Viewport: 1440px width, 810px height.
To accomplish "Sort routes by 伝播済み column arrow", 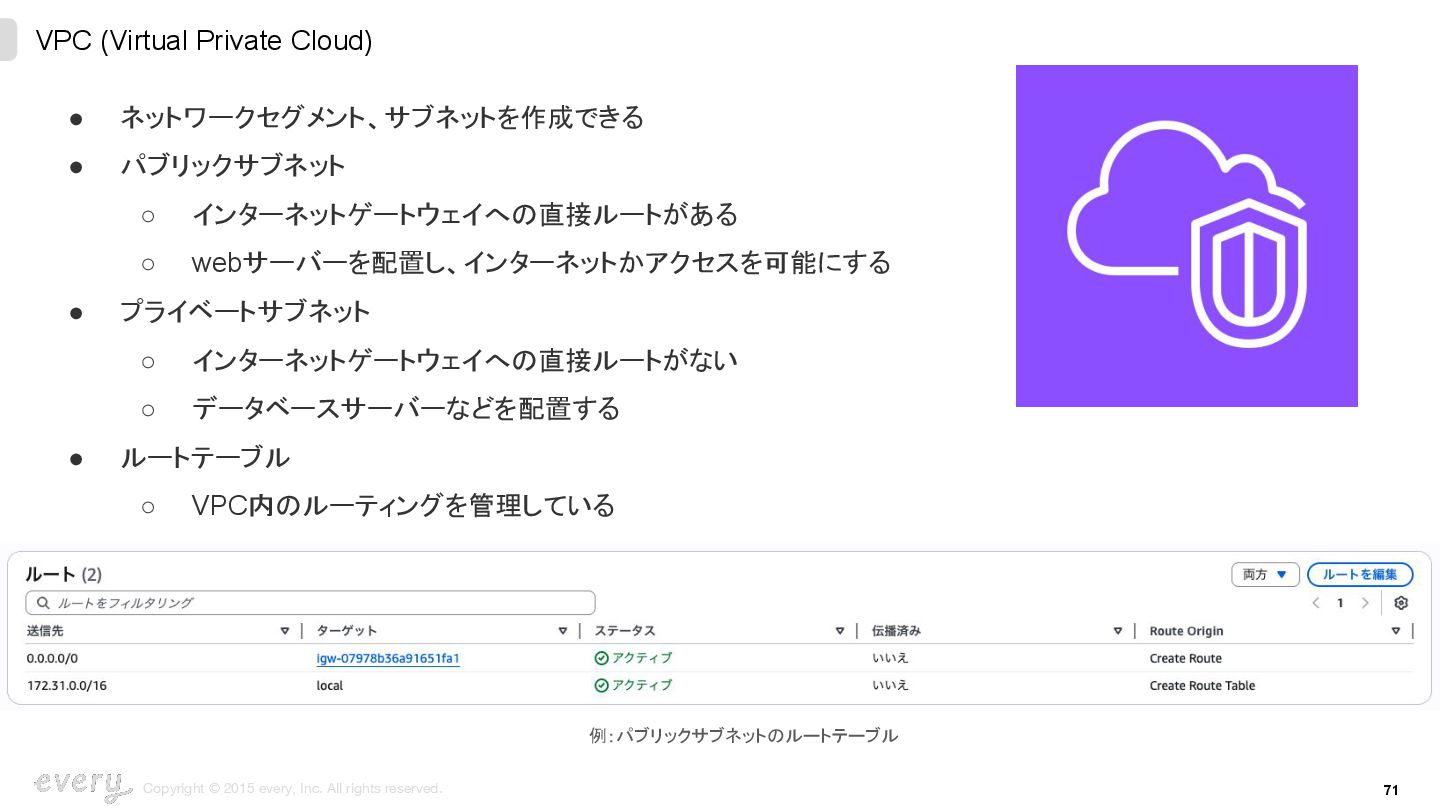I will (1118, 631).
